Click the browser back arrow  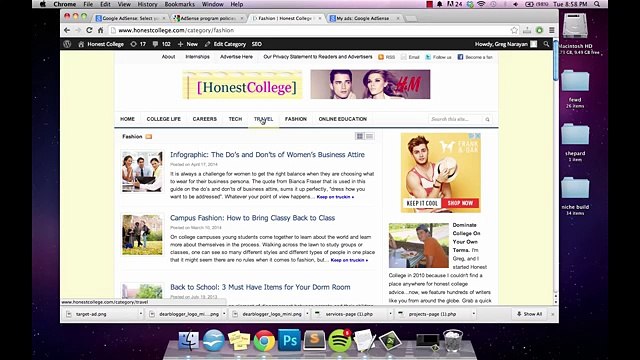(67, 30)
